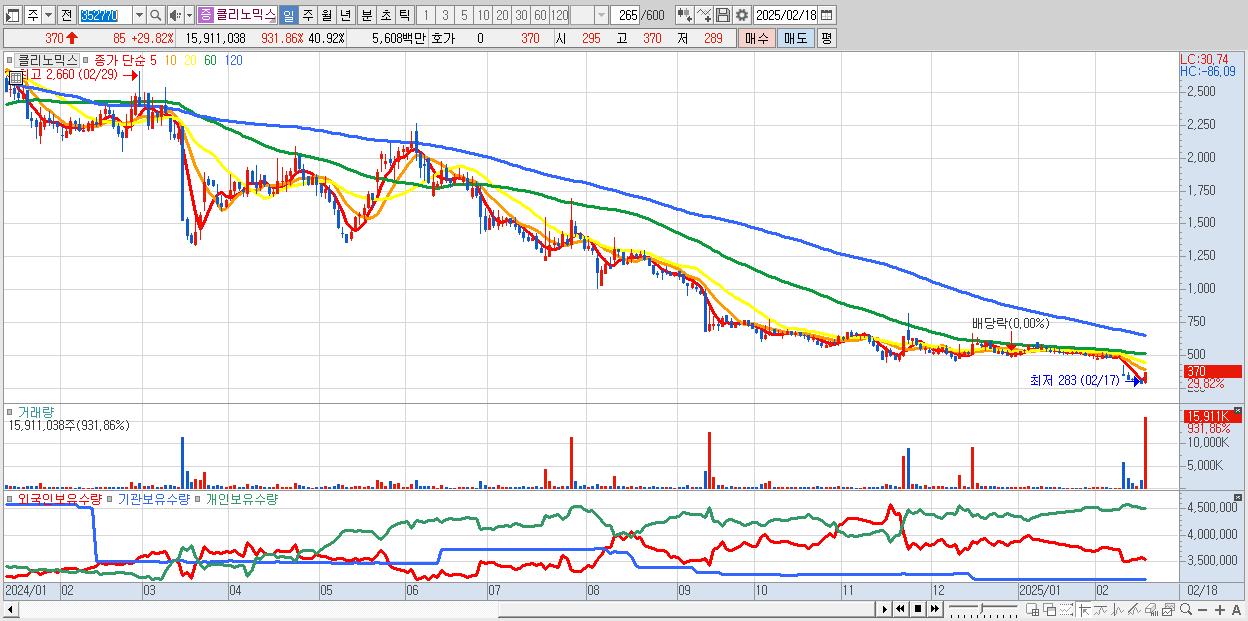Click the gear settings icon in toolbar
1248x621 pixels.
(742, 15)
